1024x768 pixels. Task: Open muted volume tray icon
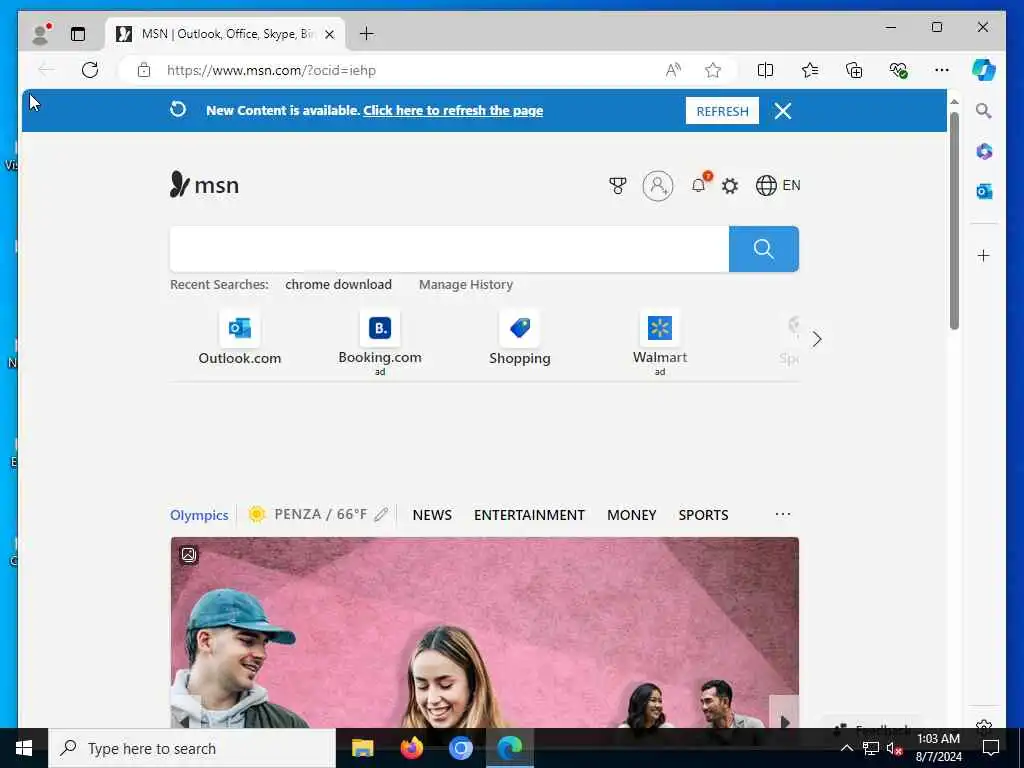895,748
